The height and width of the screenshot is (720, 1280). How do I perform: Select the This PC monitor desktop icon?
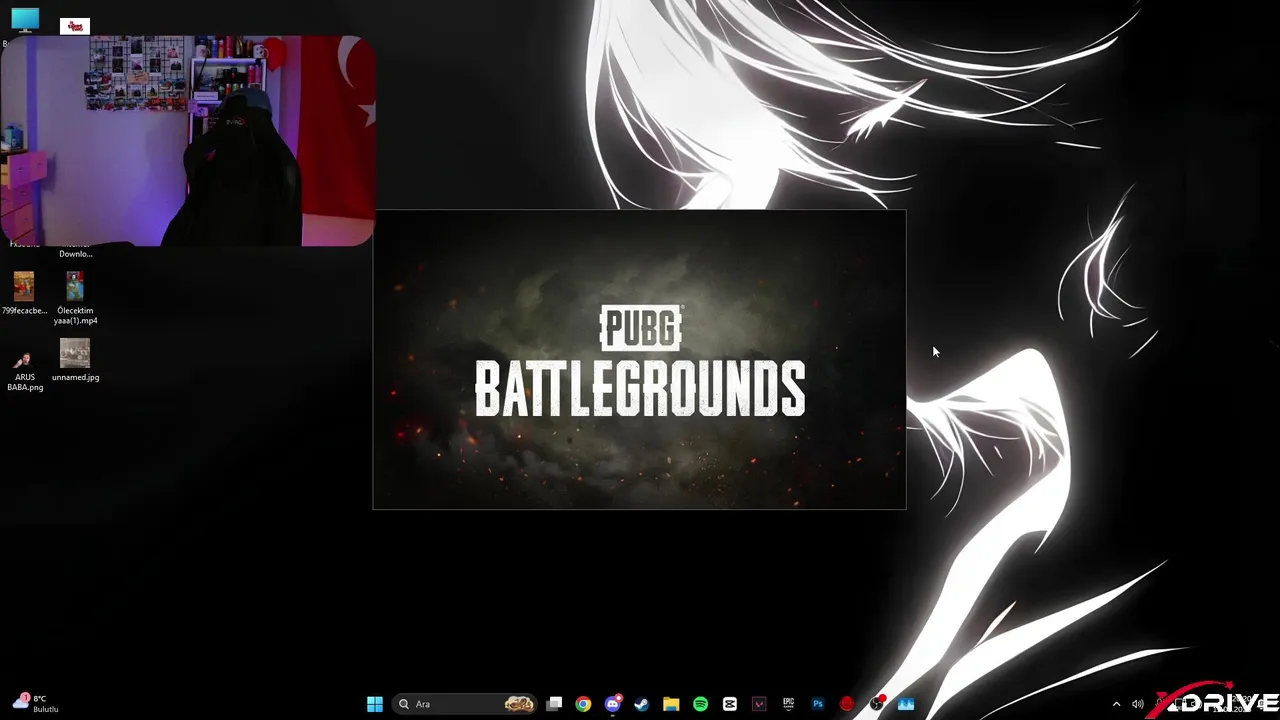click(24, 21)
